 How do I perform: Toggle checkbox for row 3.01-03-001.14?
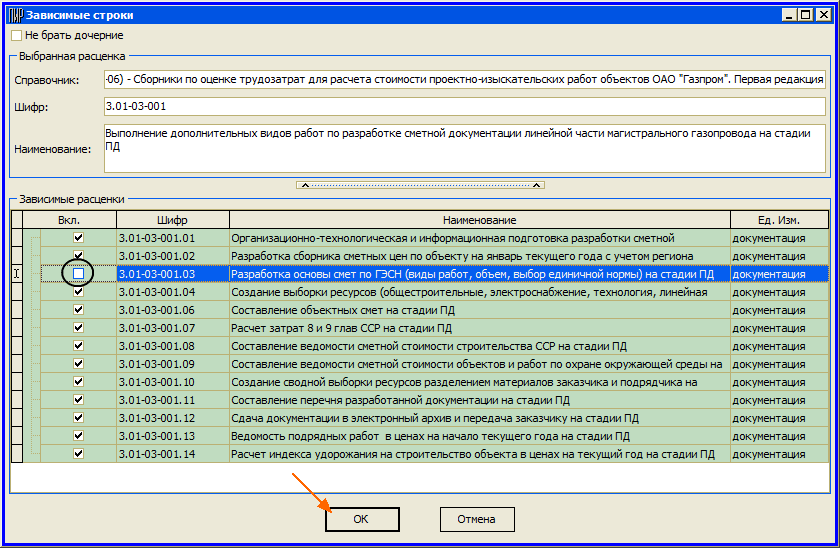coord(78,453)
